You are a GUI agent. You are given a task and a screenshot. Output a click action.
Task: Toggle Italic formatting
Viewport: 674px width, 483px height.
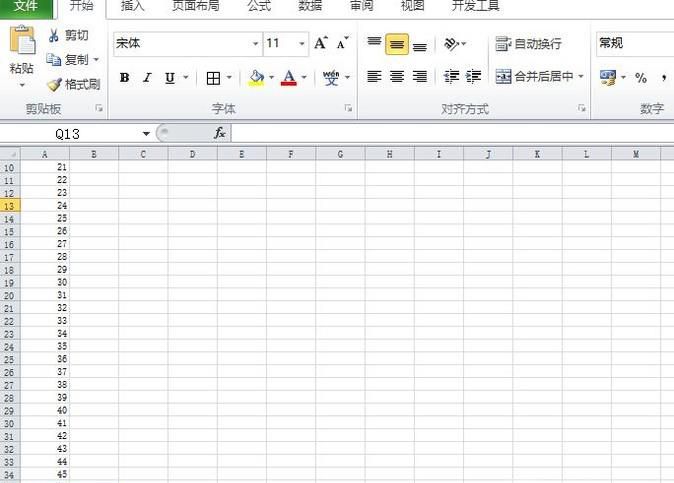(x=147, y=78)
